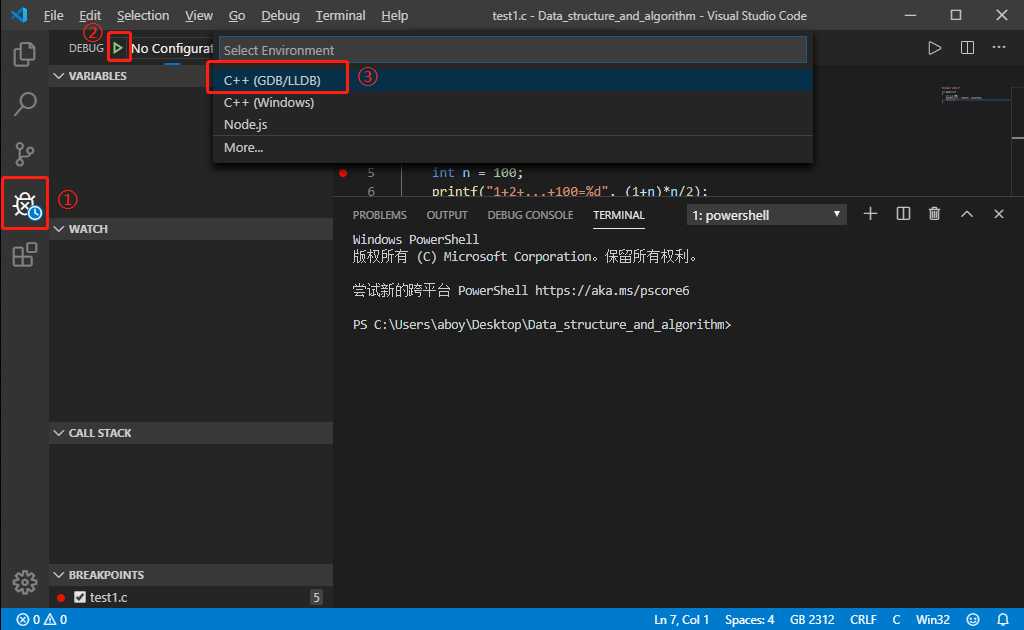Viewport: 1024px width, 630px height.
Task: Click test1.c breakpoint entry name
Action: click(108, 597)
